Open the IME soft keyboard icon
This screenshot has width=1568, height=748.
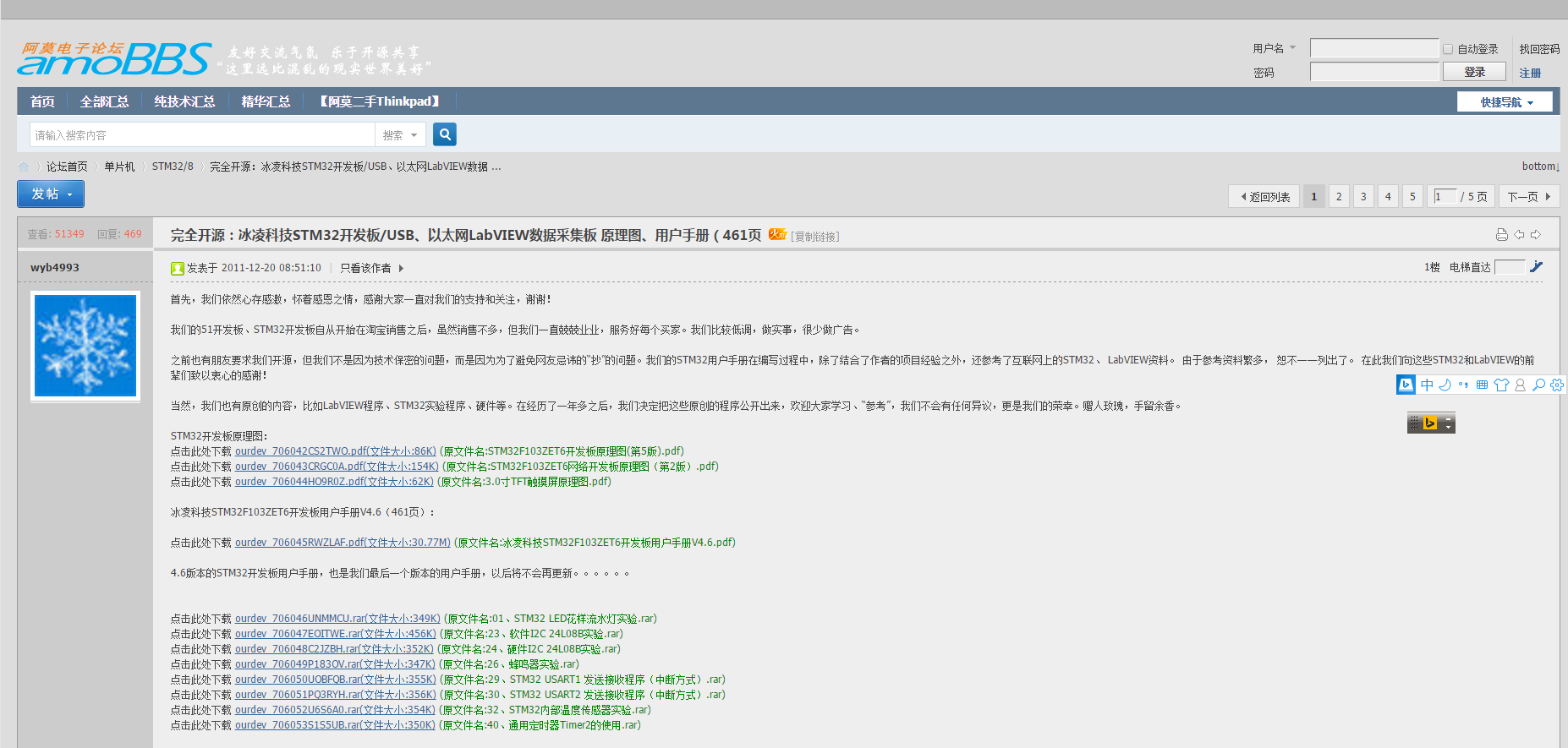(1483, 385)
